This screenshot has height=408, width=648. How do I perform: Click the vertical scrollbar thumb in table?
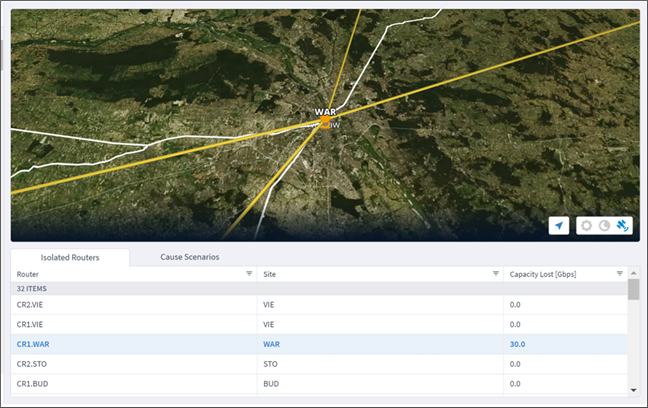tap(634, 289)
